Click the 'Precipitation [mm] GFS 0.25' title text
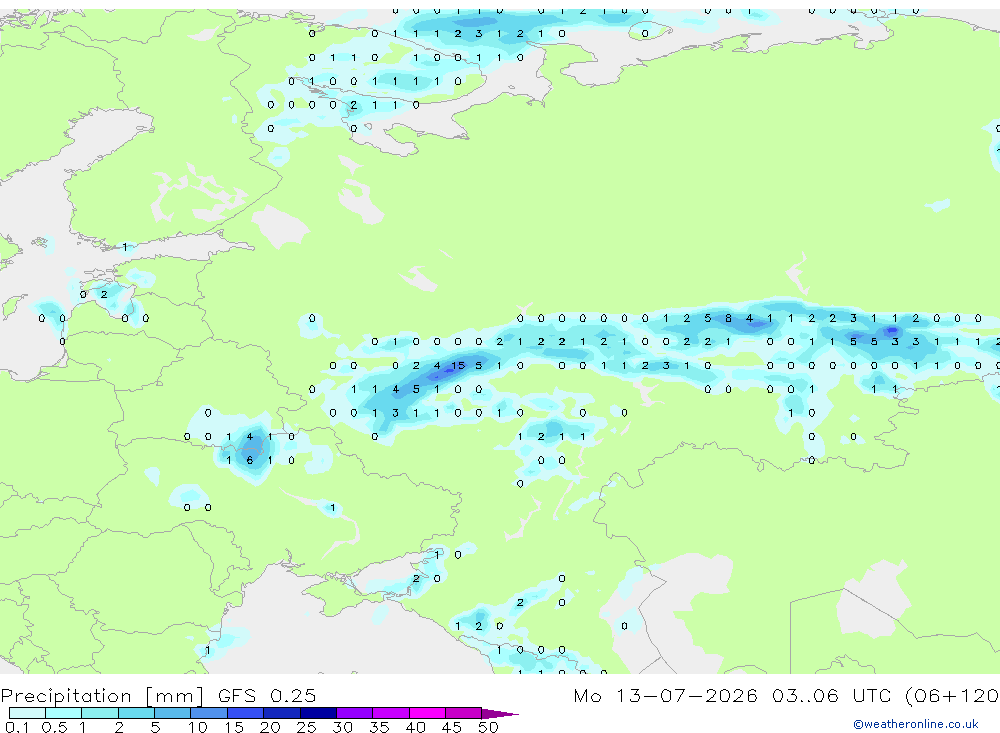The width and height of the screenshot is (1000, 733). (x=158, y=695)
